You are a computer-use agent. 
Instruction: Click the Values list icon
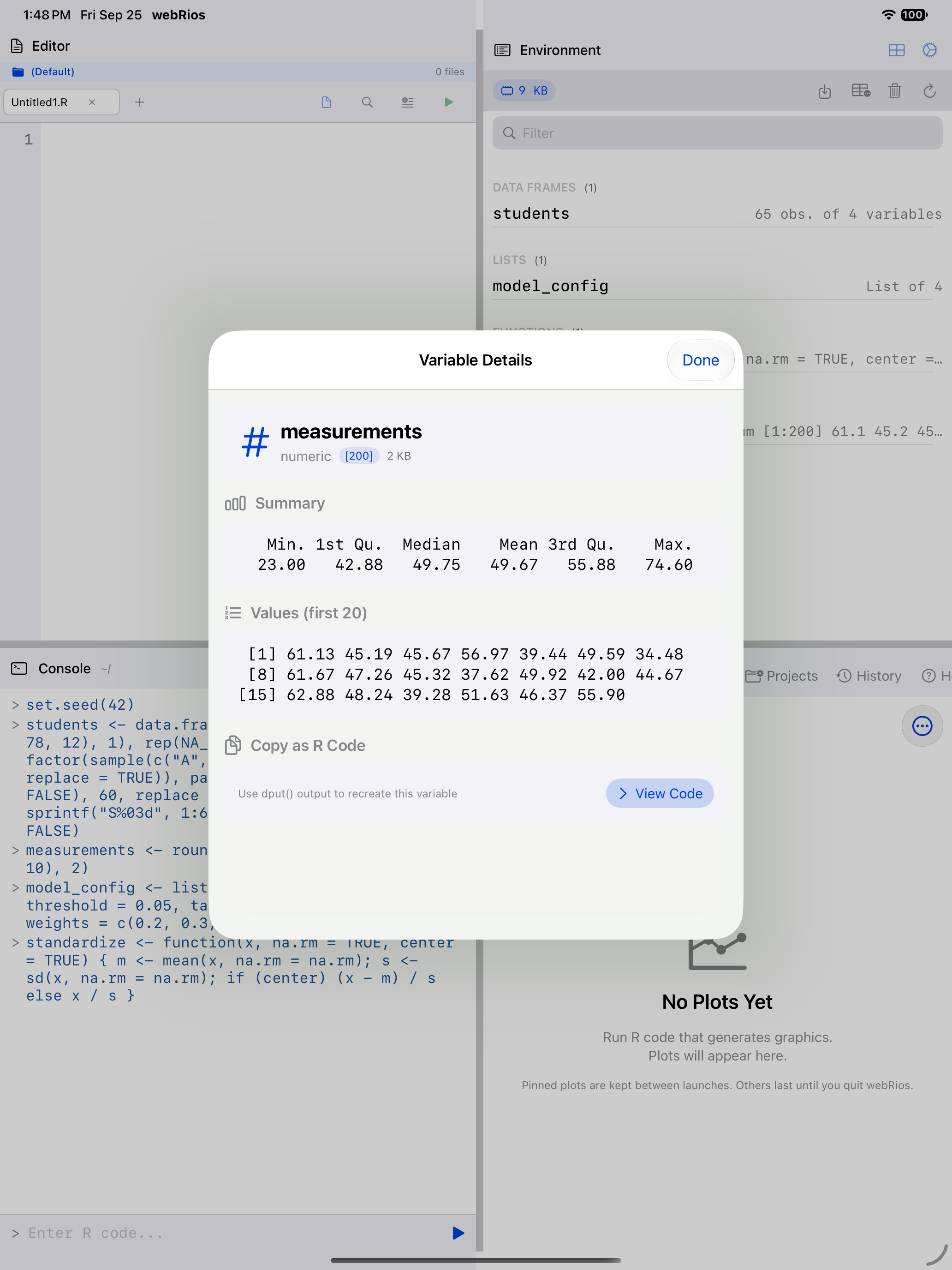(x=233, y=613)
